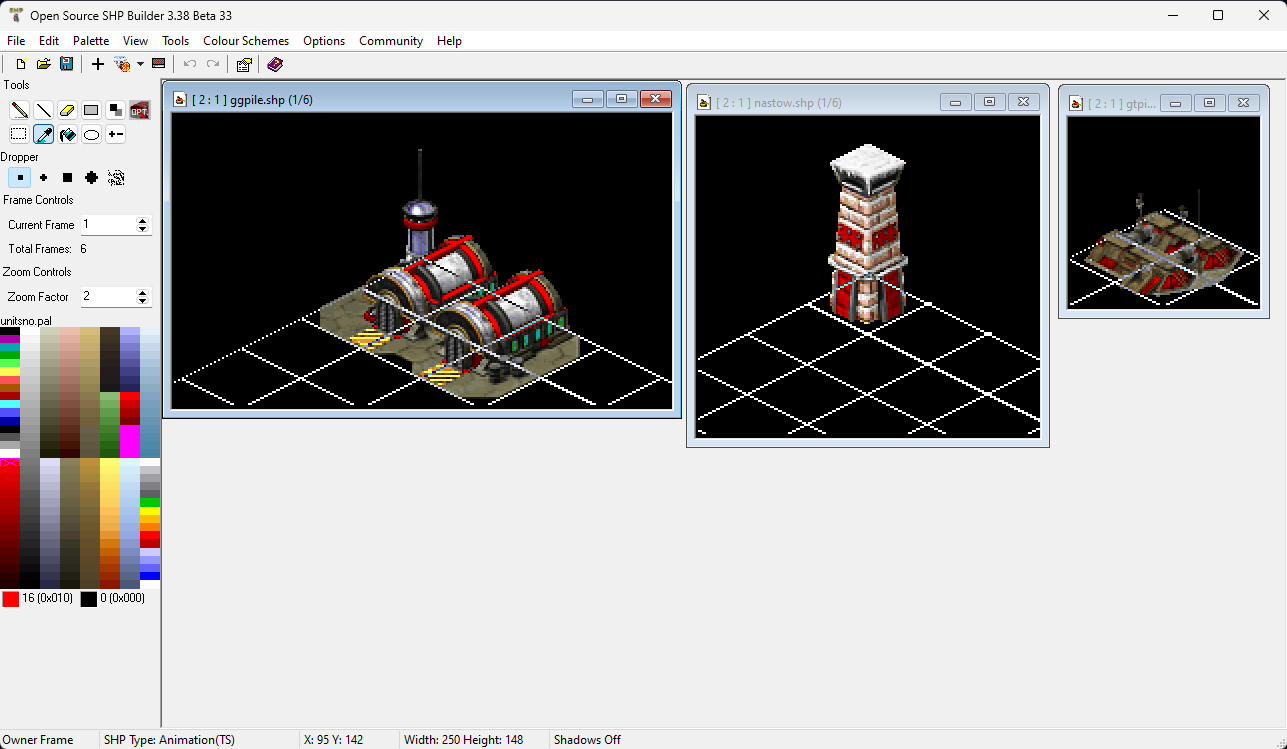Open the File menu
This screenshot has width=1287, height=749.
tap(16, 41)
